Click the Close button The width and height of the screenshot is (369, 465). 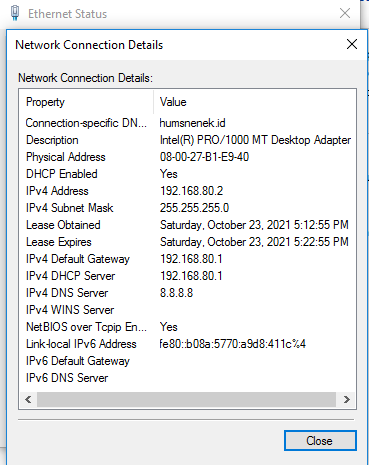pyautogui.click(x=320, y=441)
